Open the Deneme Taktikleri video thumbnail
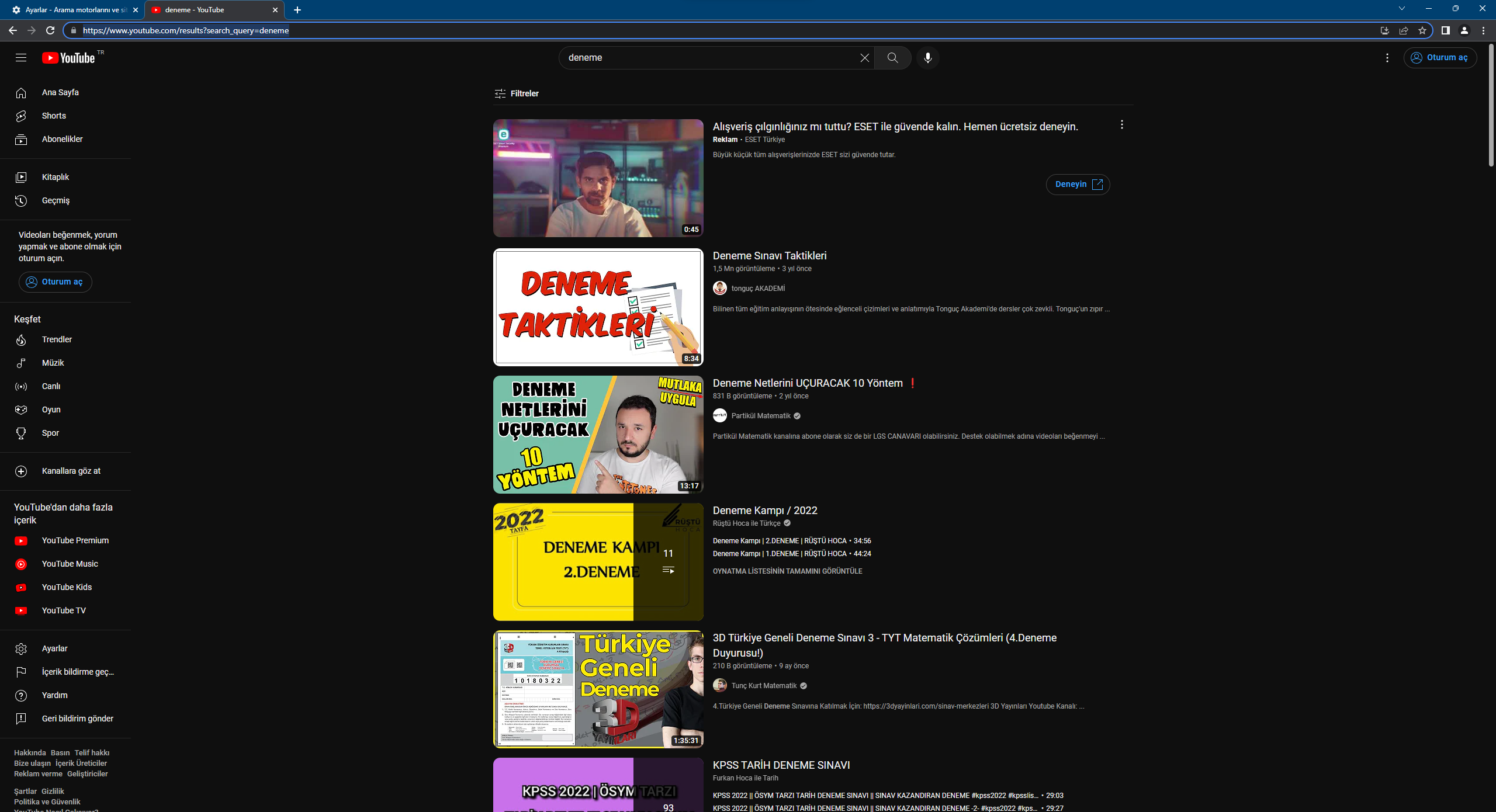Viewport: 1496px width, 812px height. coord(598,307)
